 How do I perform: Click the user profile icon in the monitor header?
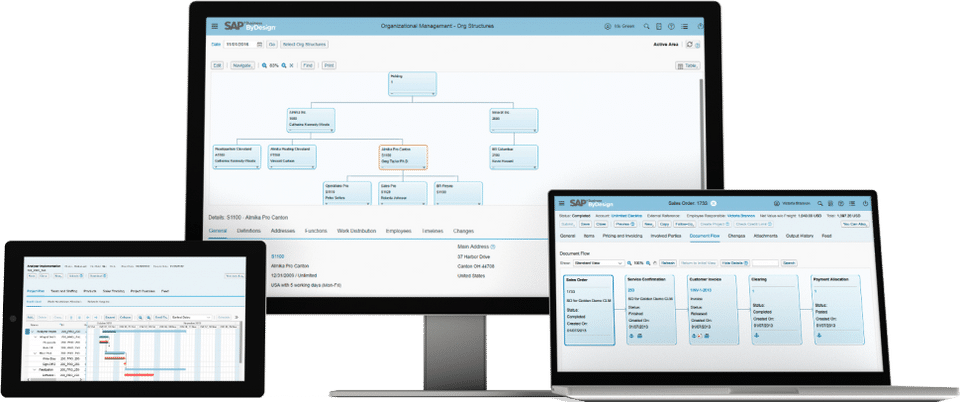tap(607, 26)
